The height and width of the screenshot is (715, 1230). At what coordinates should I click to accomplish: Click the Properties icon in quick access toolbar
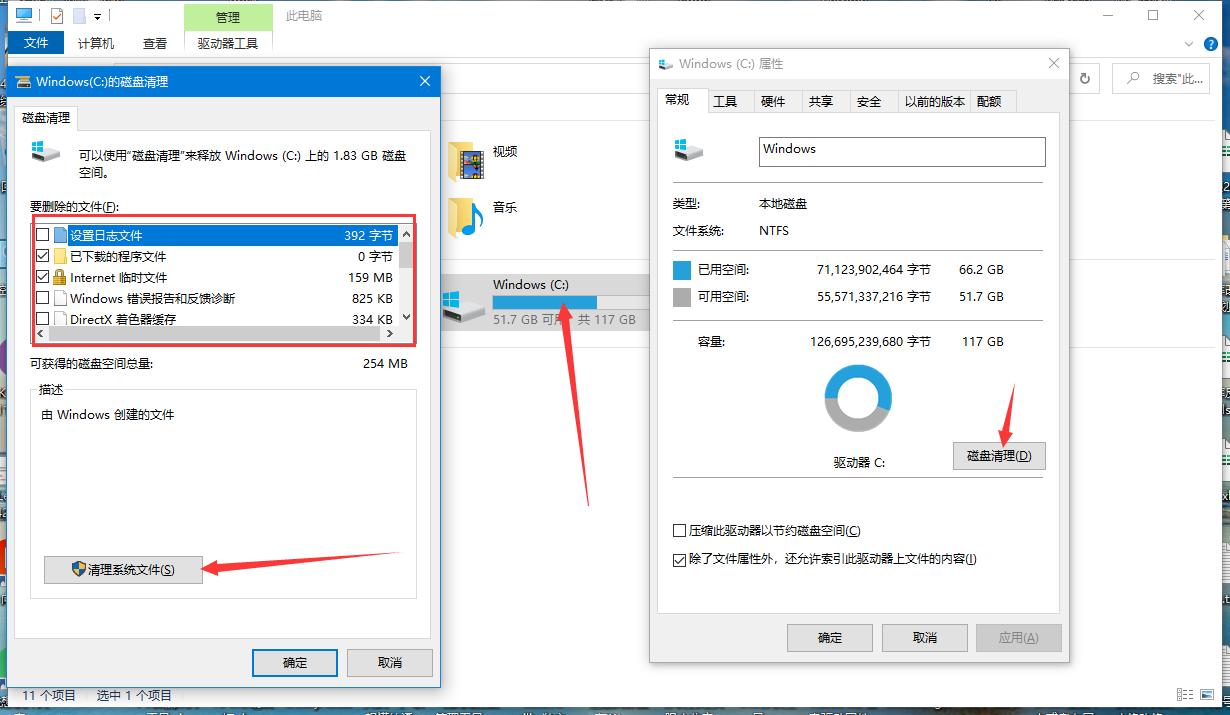(56, 14)
